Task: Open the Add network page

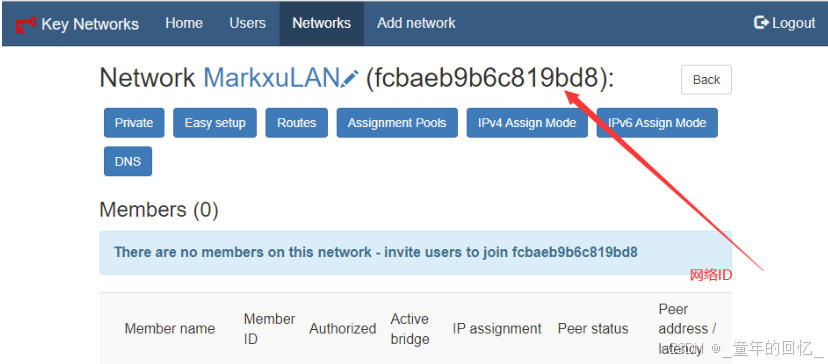Action: tap(416, 23)
